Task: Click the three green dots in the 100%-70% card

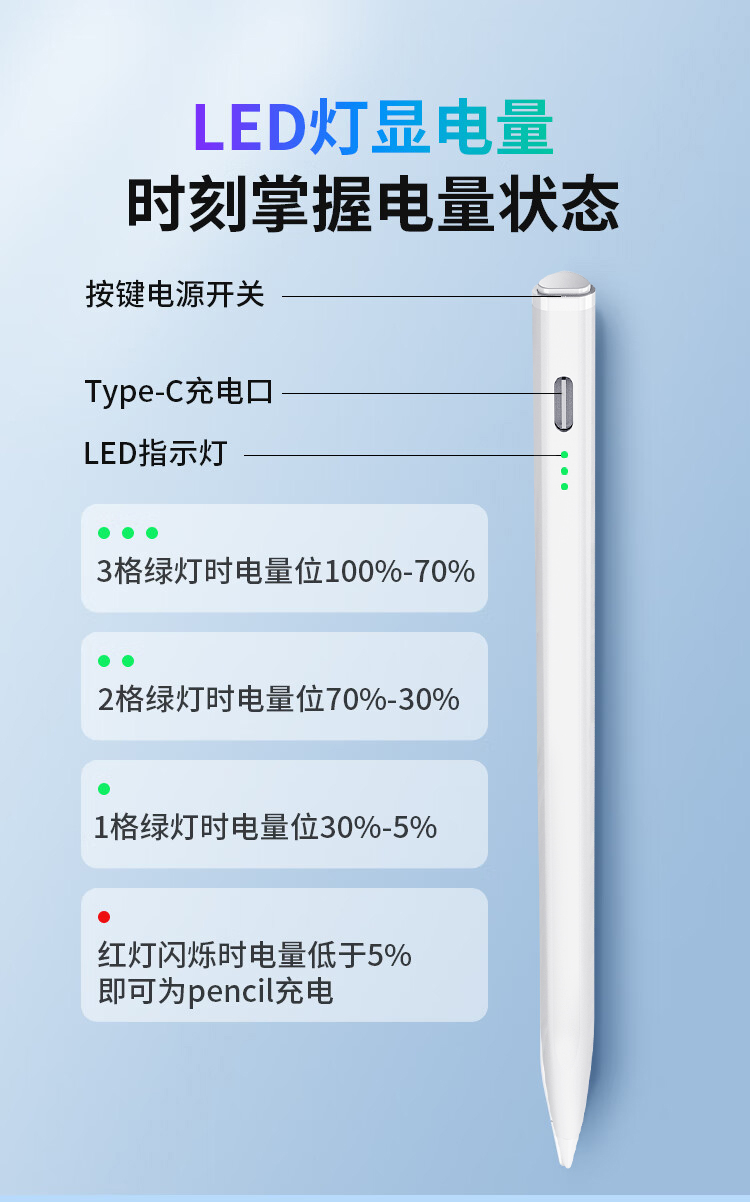Action: click(128, 533)
